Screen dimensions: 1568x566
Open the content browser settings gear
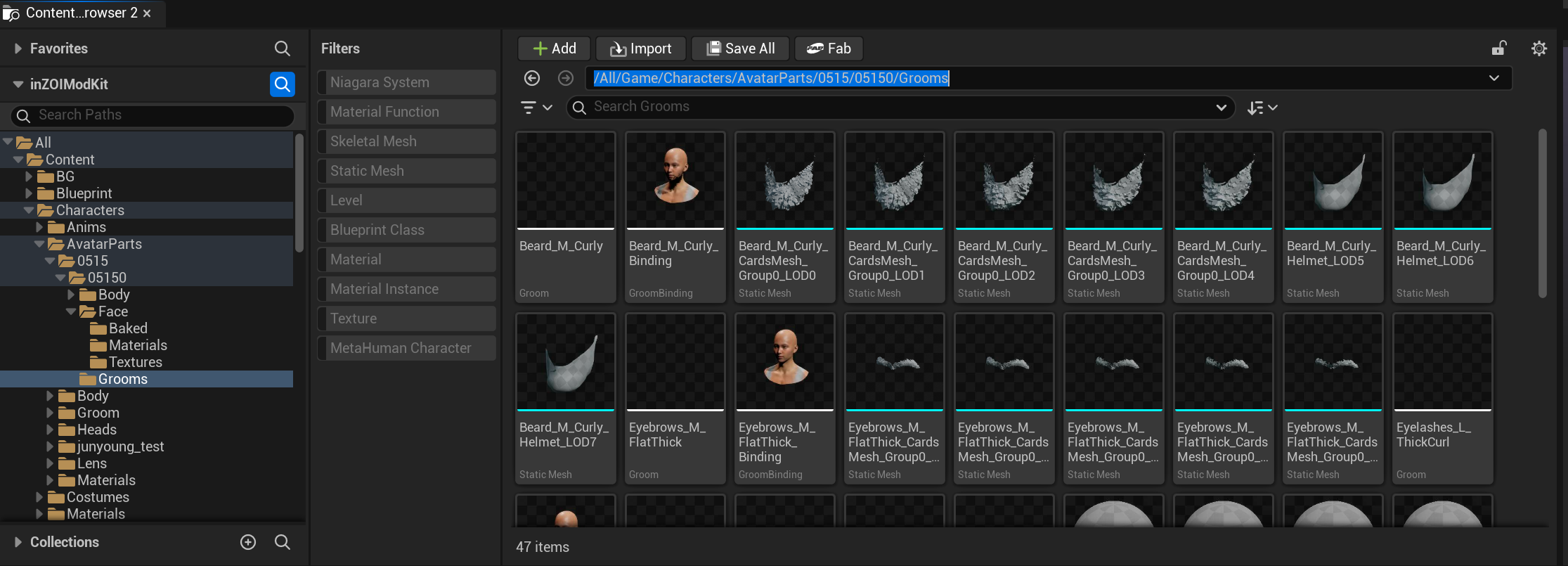point(1538,49)
